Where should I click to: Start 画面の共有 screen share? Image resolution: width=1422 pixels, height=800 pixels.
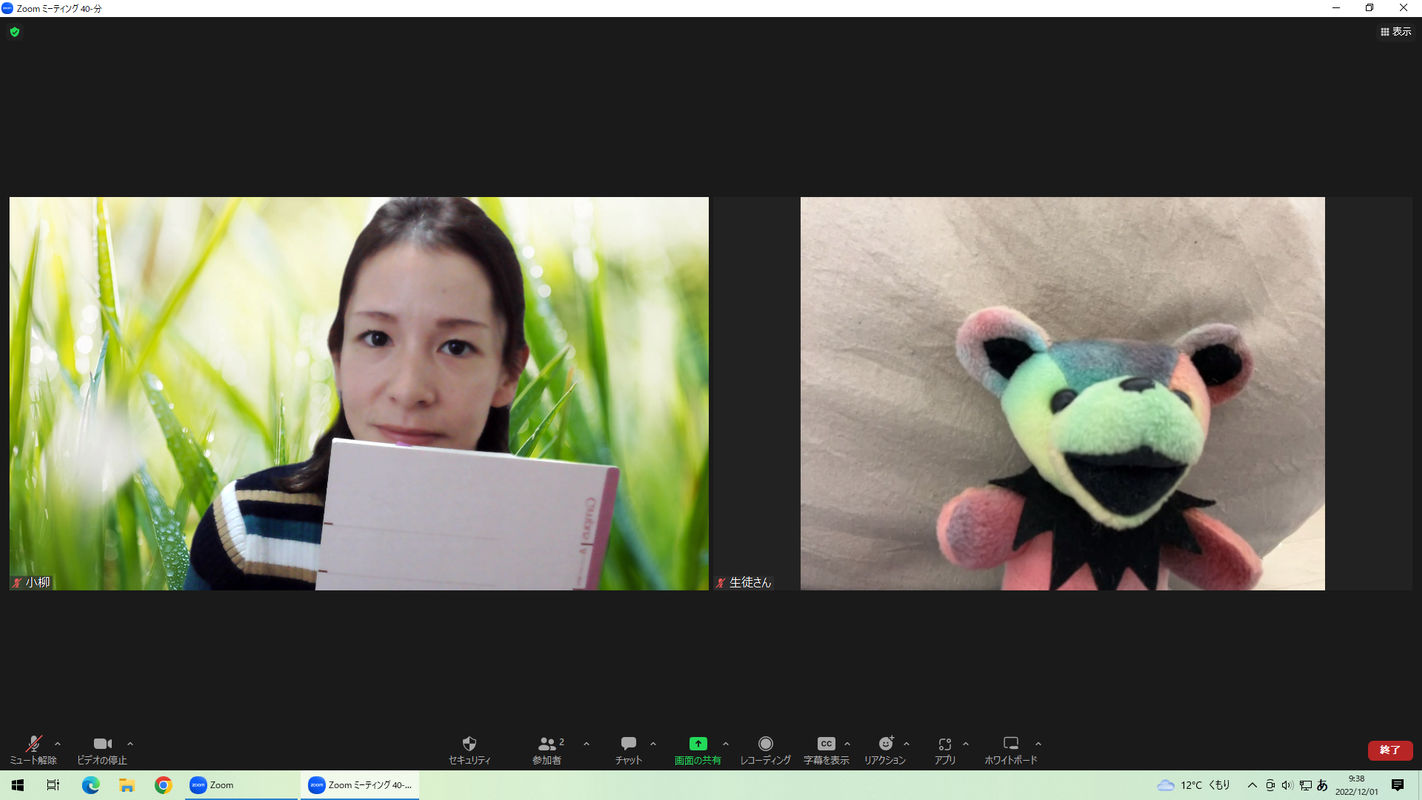click(698, 750)
